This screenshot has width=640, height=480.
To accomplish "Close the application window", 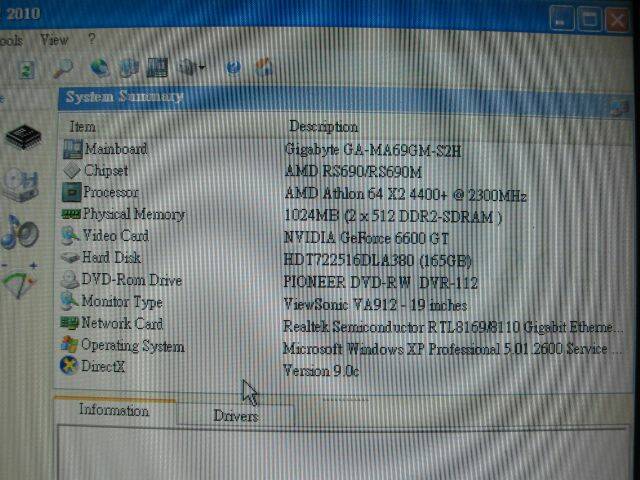I will tap(617, 18).
